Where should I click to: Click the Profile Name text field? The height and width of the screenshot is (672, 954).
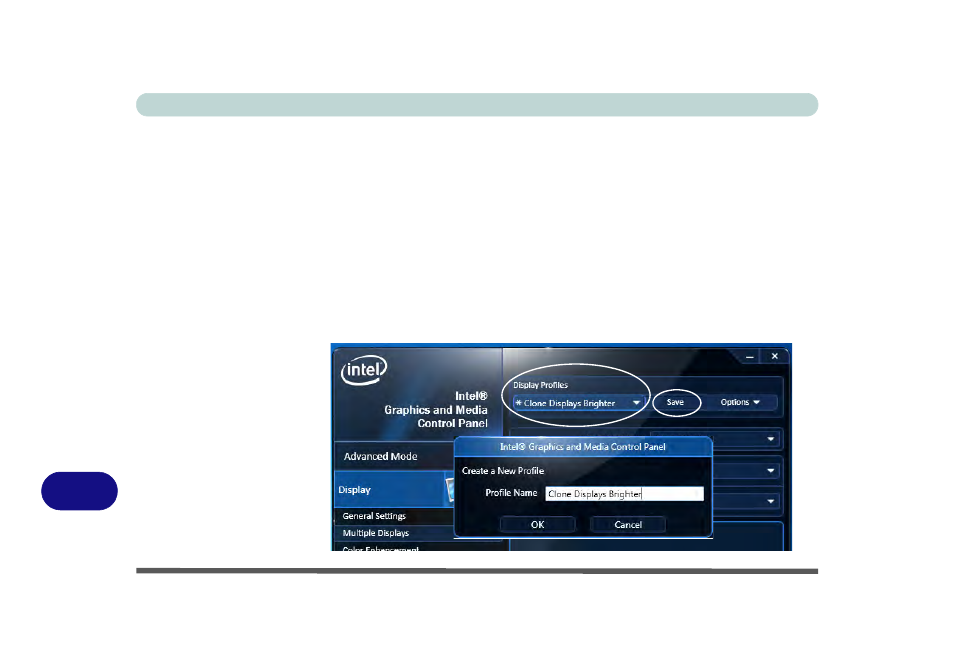click(x=624, y=493)
